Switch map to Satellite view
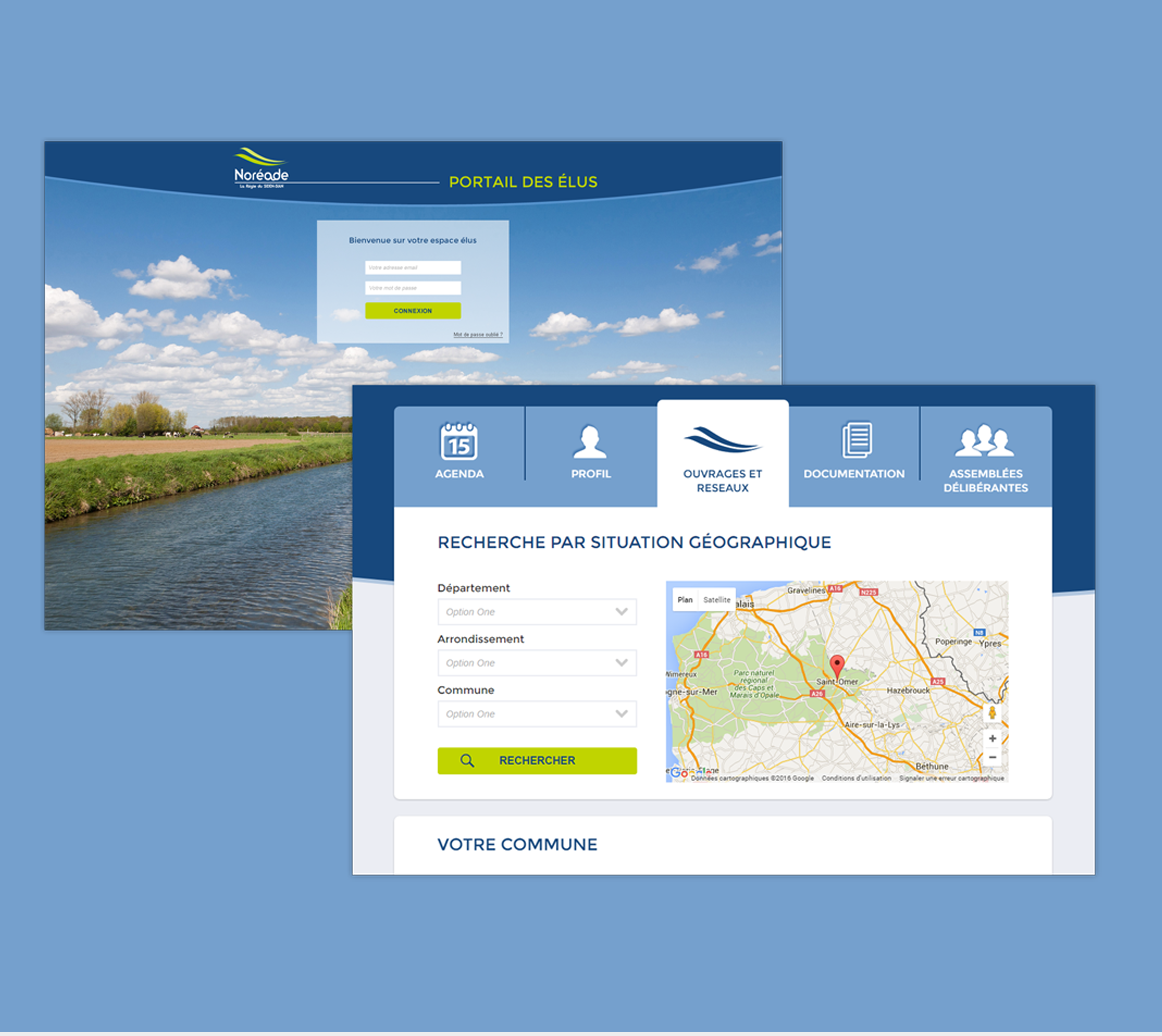The image size is (1162, 1036). tap(717, 600)
